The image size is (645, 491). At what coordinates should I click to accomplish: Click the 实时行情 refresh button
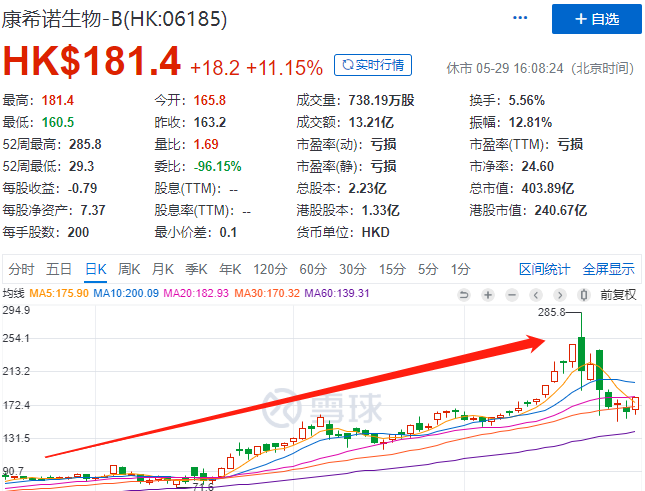pyautogui.click(x=373, y=65)
